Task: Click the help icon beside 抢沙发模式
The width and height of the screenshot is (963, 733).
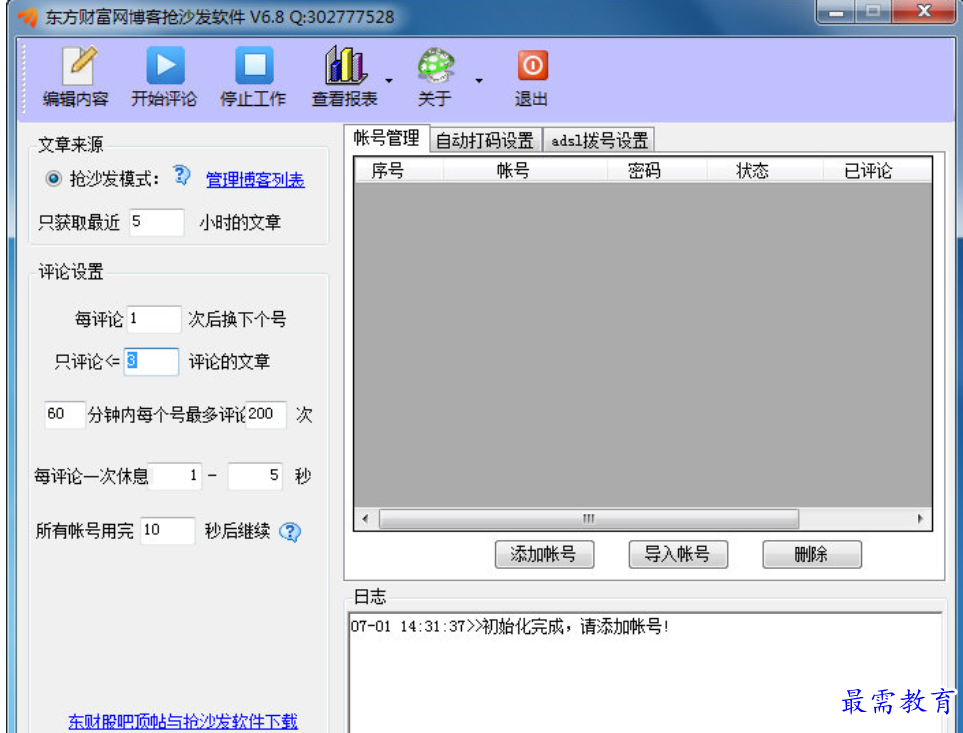Action: [181, 176]
